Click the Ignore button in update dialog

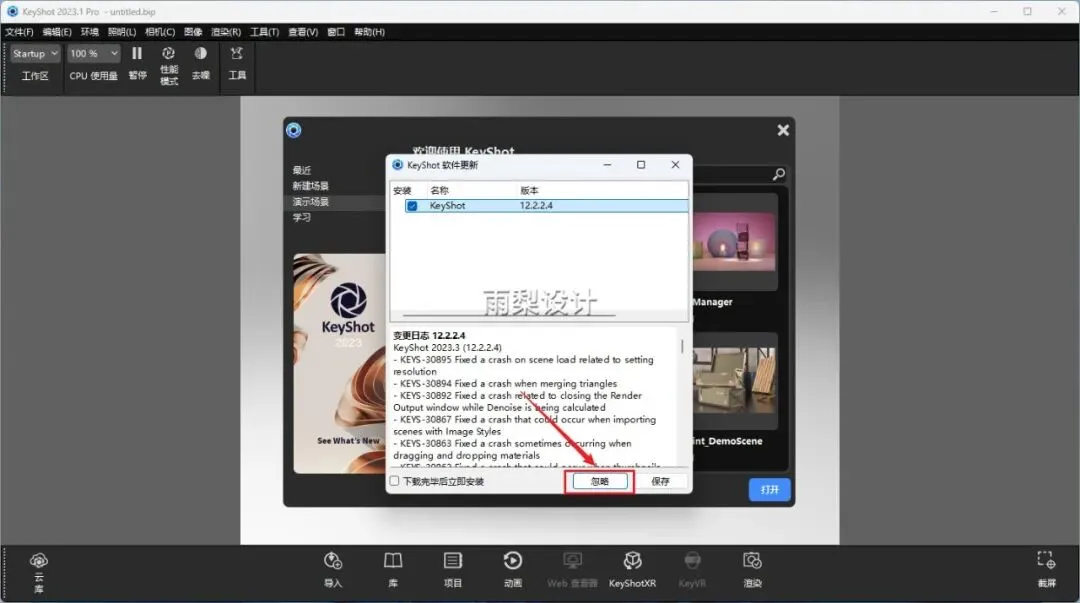tap(600, 481)
